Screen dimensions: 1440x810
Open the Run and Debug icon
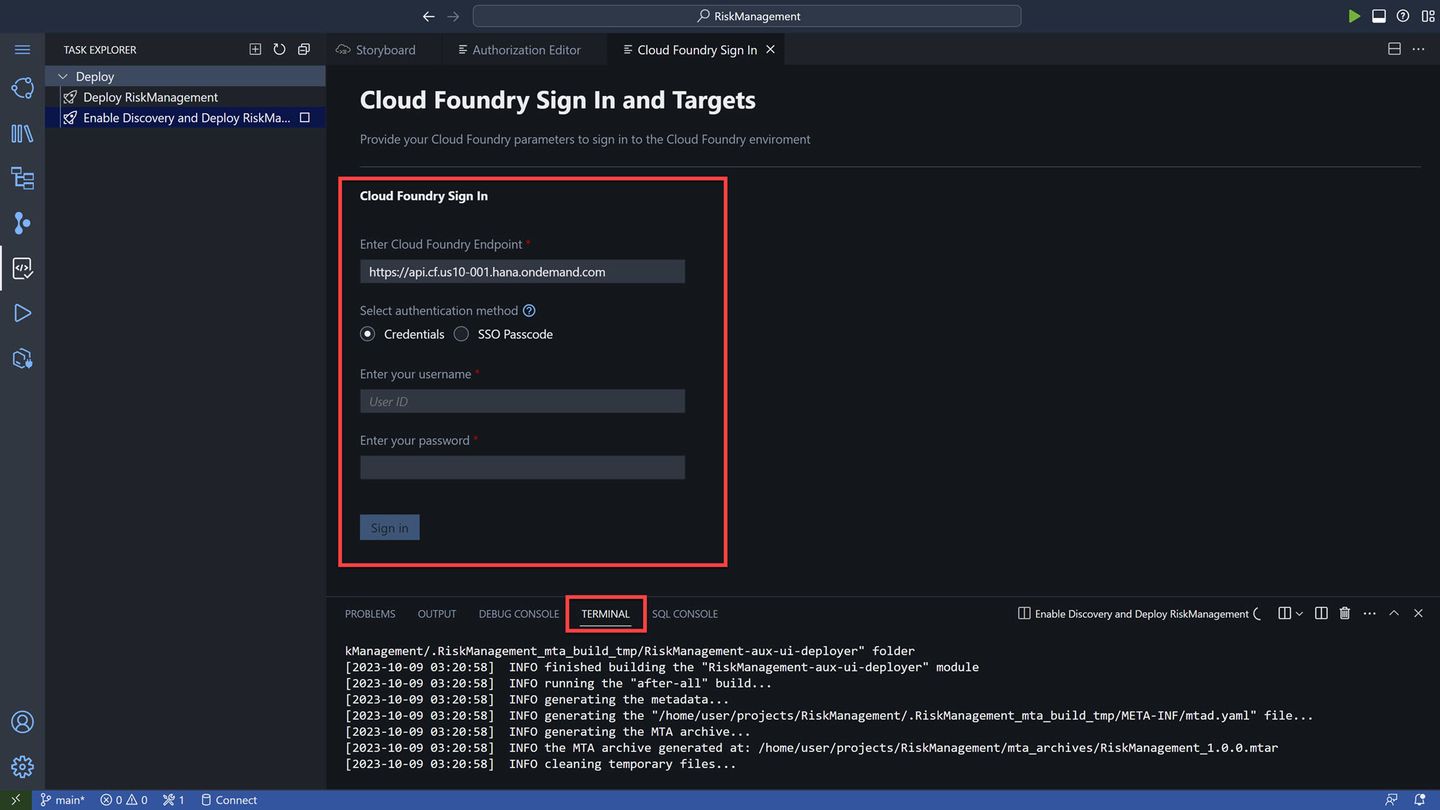22,313
